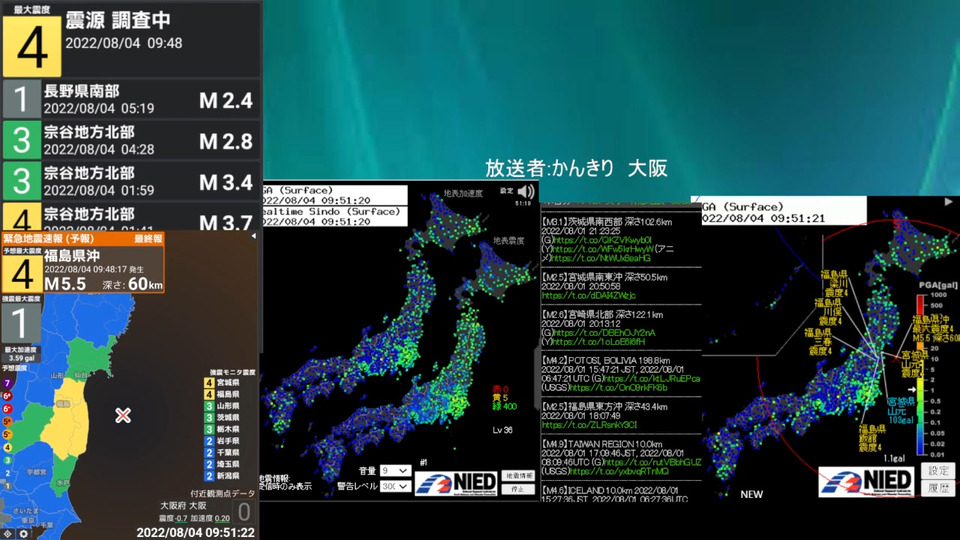Click the 震源 調査中 top entry
Image resolution: width=960 pixels, height=540 pixels.
pos(131,39)
